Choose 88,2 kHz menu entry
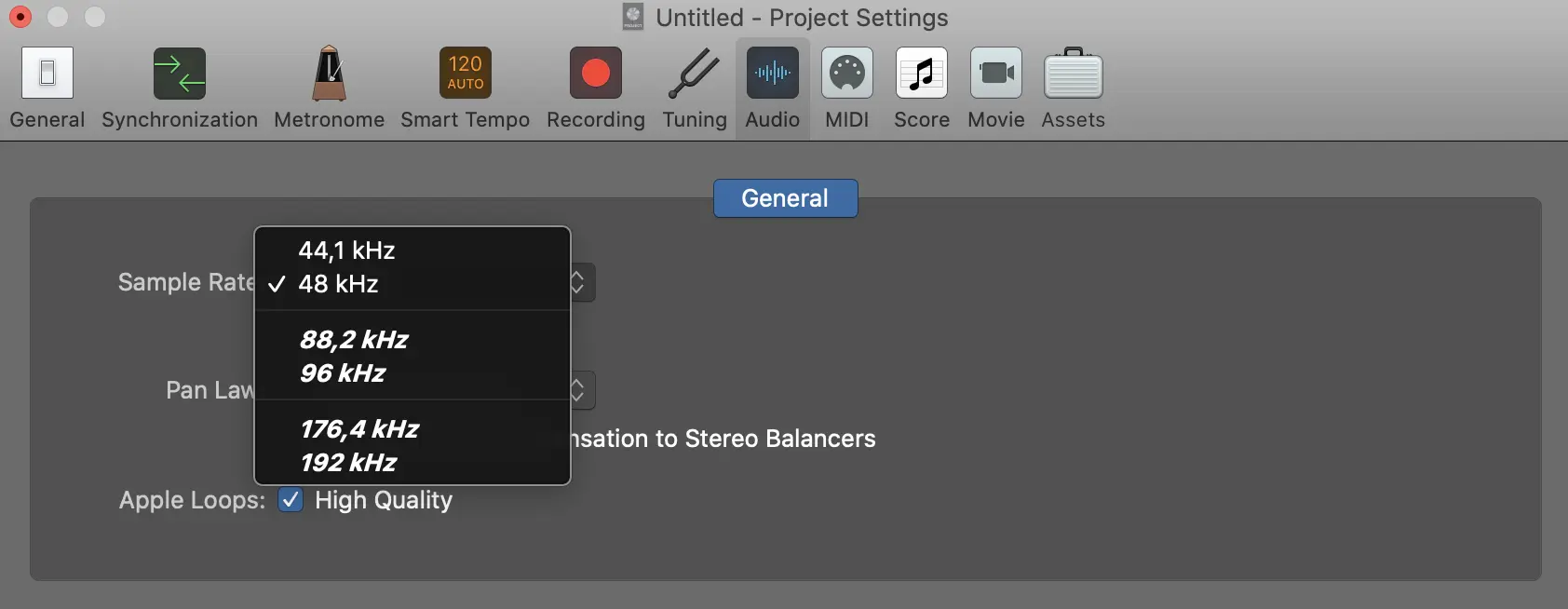The image size is (1568, 609). 354,340
